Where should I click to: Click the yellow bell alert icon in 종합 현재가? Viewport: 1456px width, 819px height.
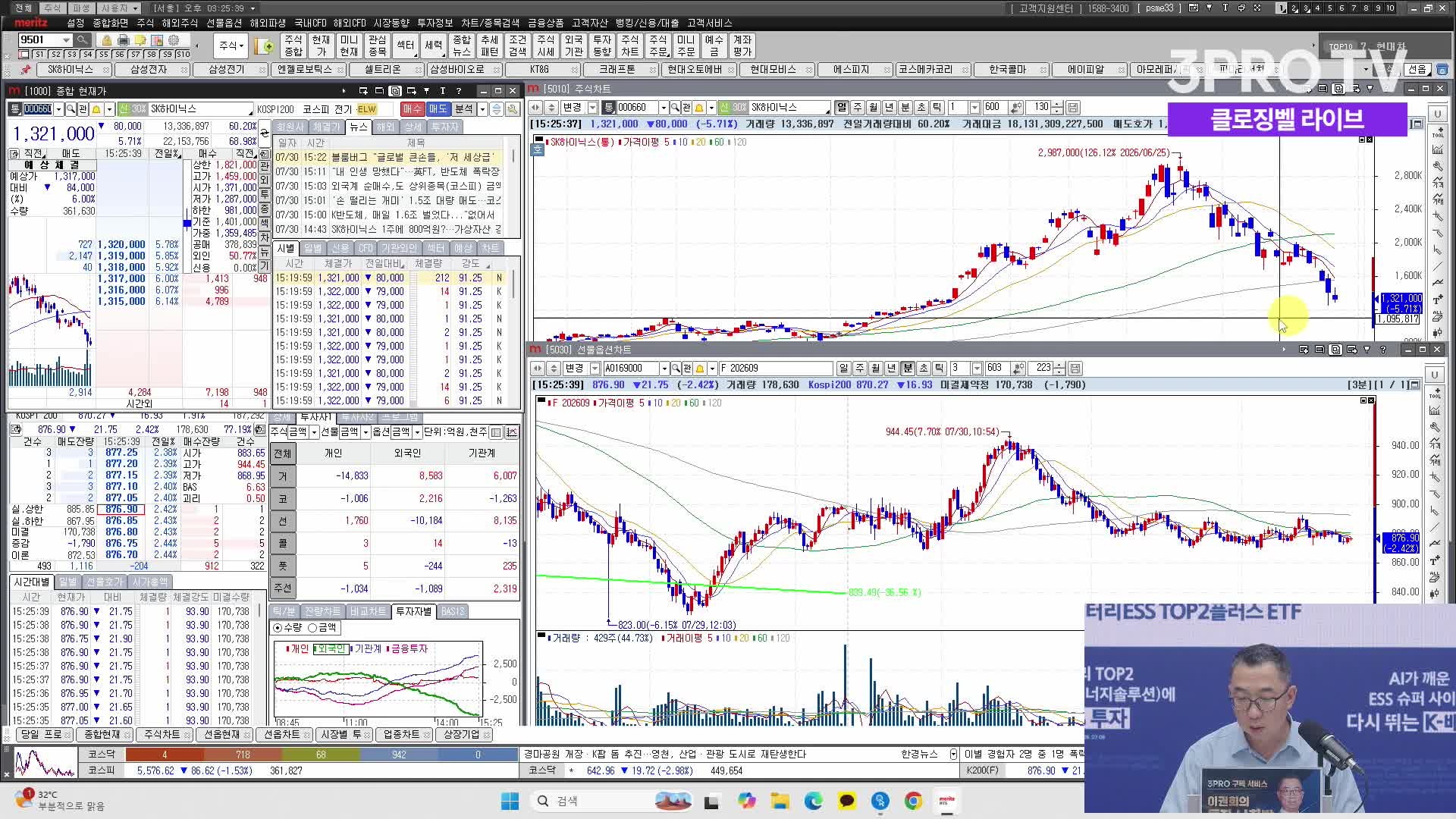(96, 109)
